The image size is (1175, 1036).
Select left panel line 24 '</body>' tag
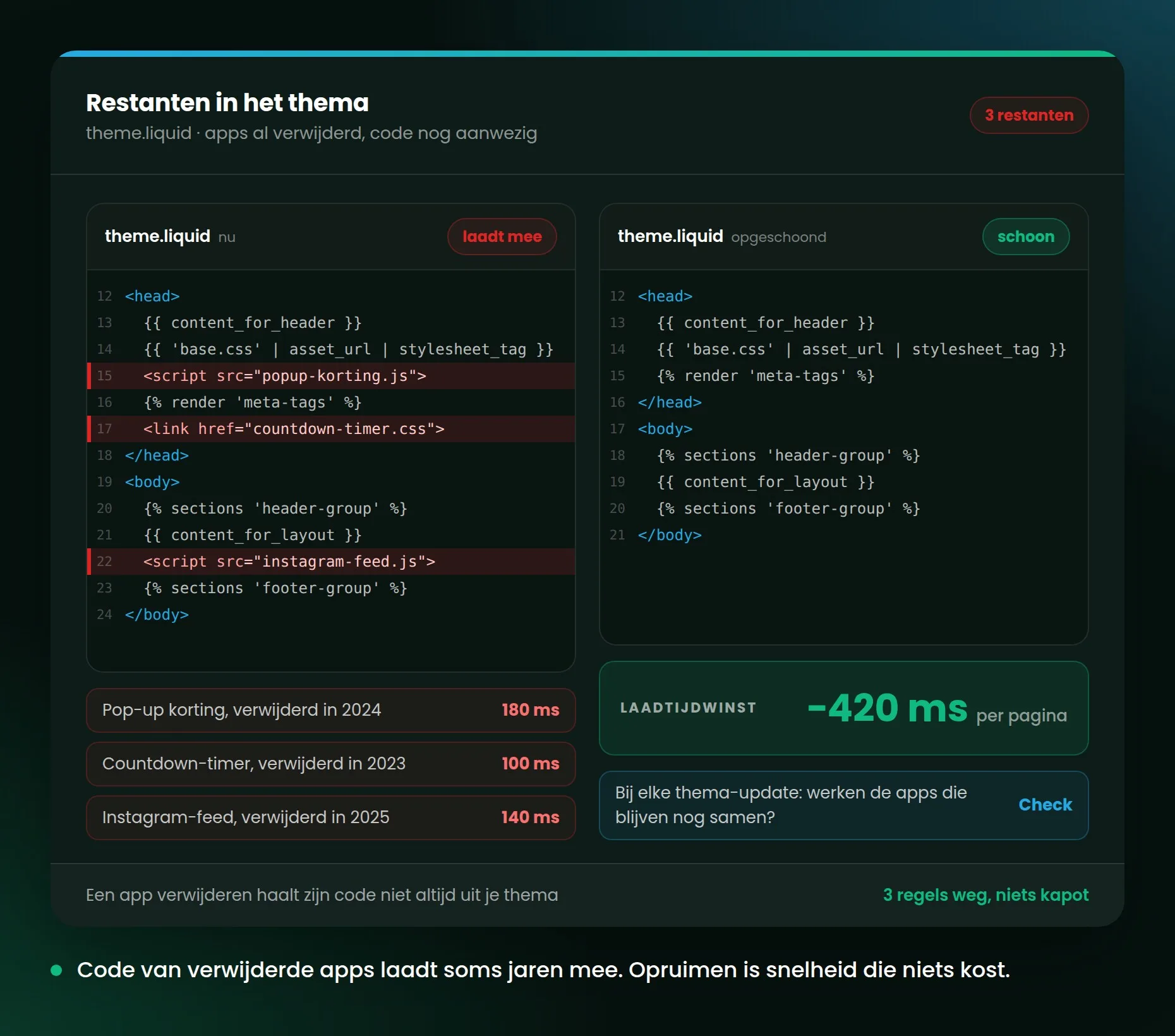point(157,615)
